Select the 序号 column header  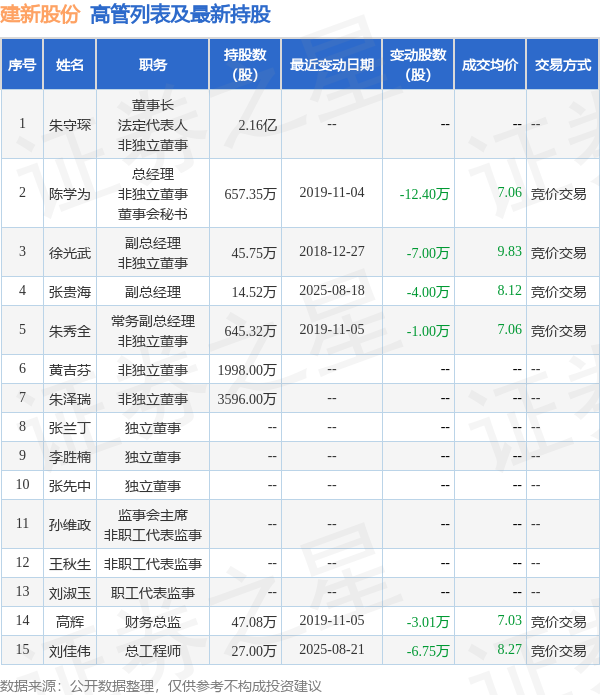tap(22, 65)
